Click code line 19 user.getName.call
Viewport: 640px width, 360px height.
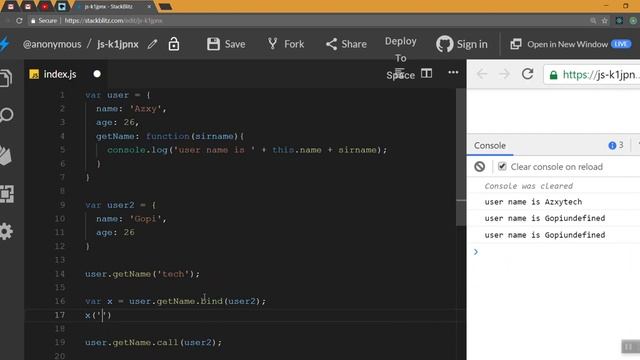(153, 342)
